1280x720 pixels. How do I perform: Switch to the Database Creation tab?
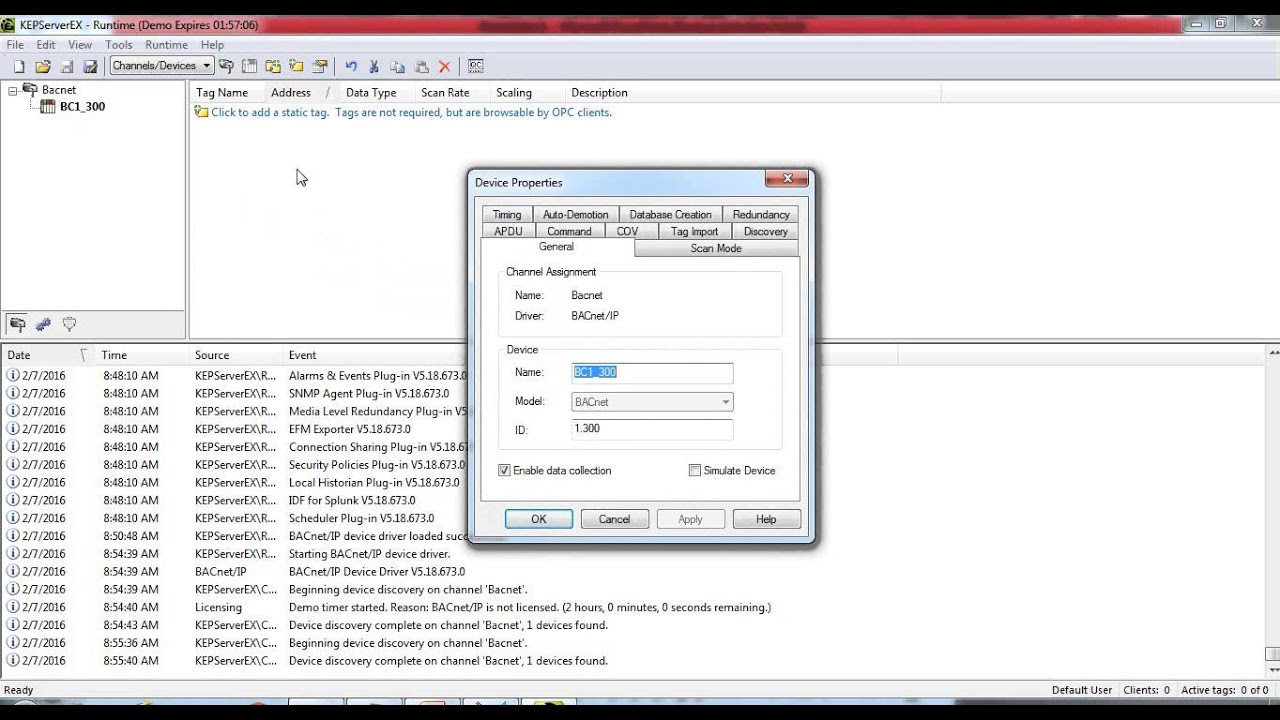pos(670,214)
